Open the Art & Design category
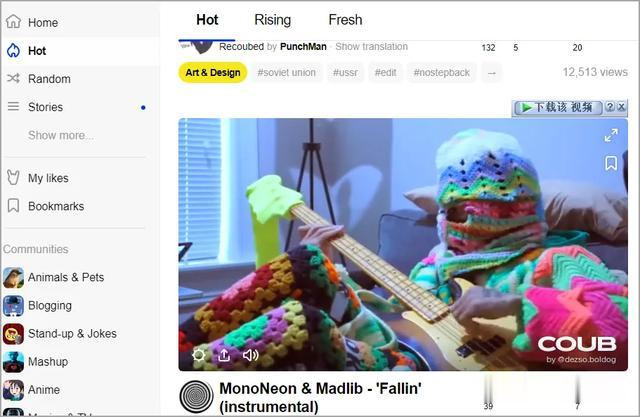Viewport: 640px width, 417px height. click(213, 73)
